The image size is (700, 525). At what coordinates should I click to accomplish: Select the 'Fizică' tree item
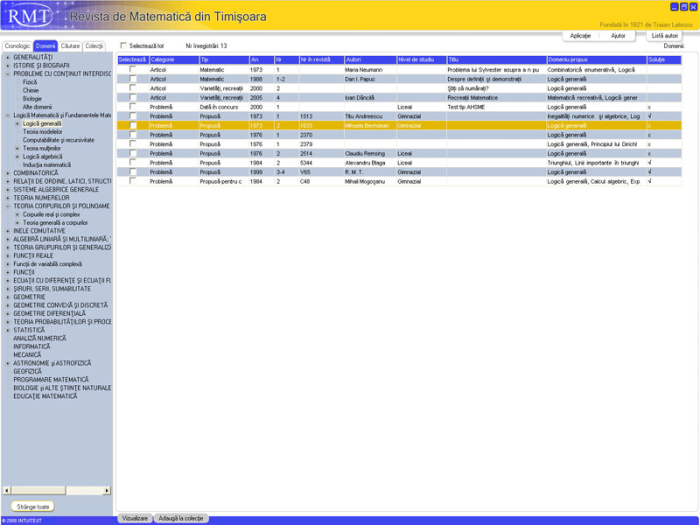pyautogui.click(x=30, y=82)
